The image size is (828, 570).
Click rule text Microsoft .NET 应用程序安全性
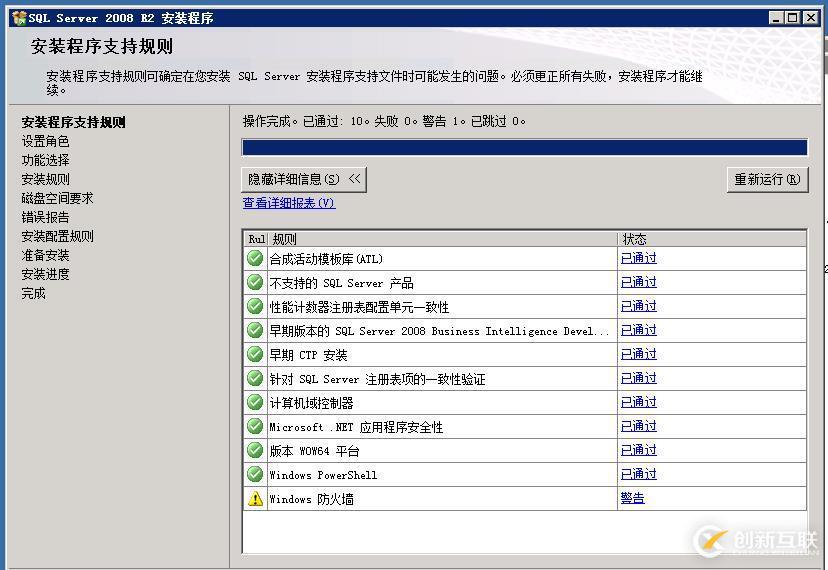[x=356, y=427]
